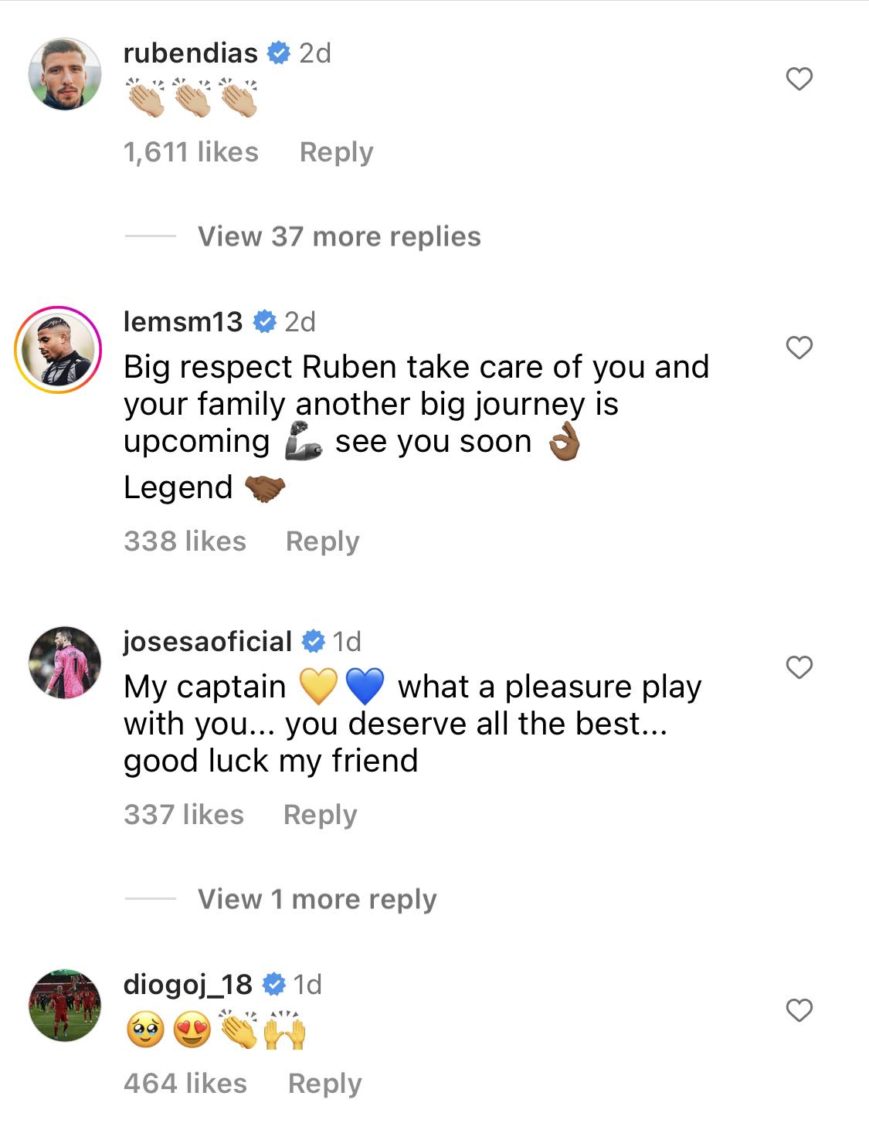Open the list of 1,611 likes on rubendias's comment
This screenshot has width=869, height=1140.
190,152
